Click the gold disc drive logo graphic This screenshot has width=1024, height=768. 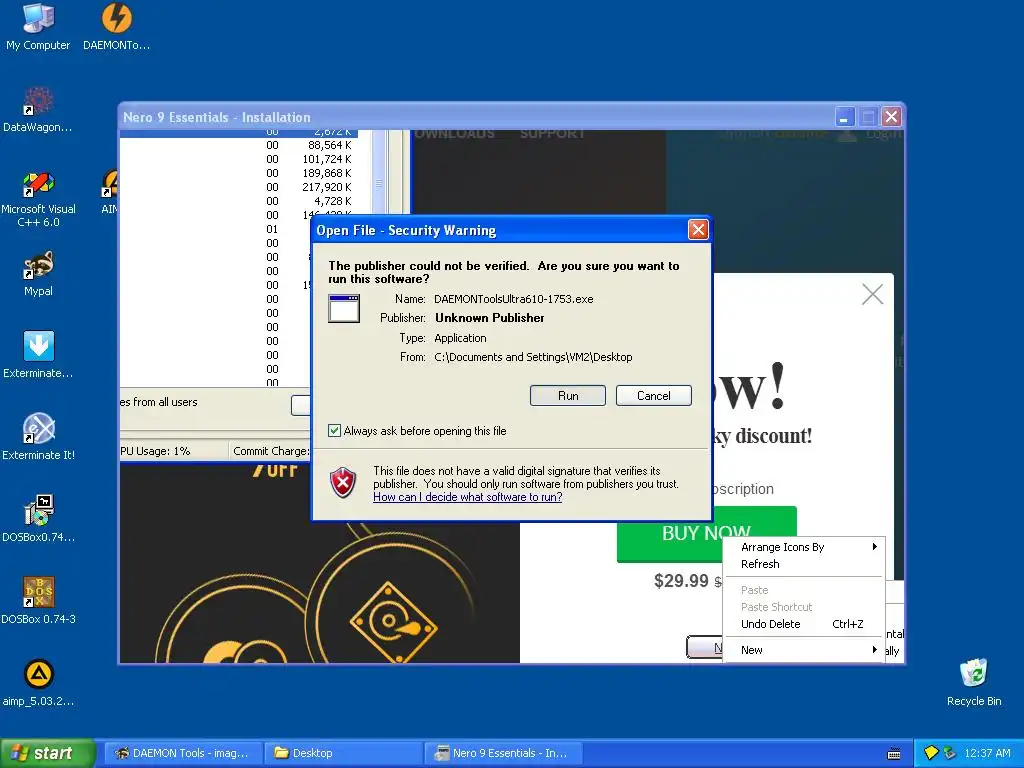coord(392,622)
